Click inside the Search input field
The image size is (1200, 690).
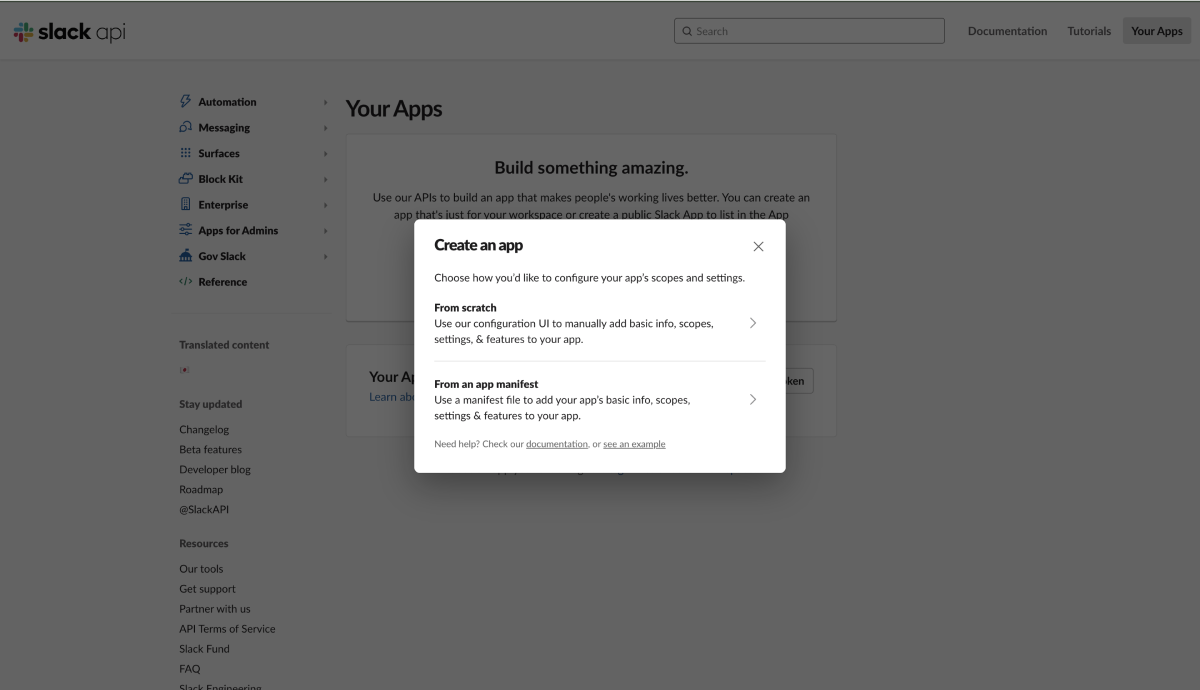click(810, 31)
